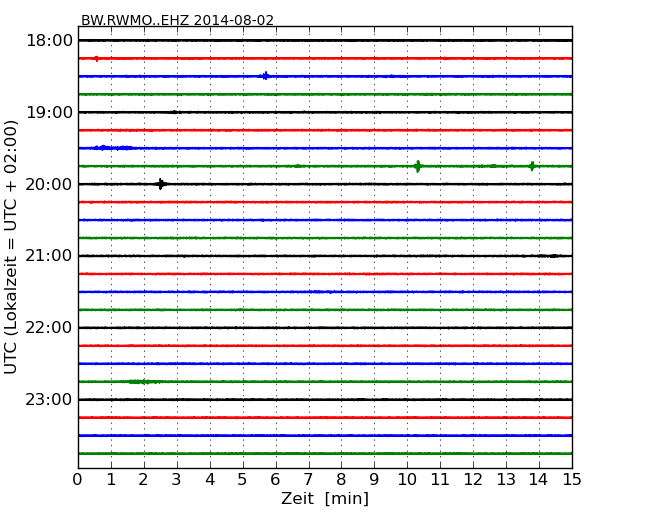Click the black blip at the end of the 21:00 trace
Image resolution: width=650 pixels, height=520 pixels.
(x=551, y=256)
